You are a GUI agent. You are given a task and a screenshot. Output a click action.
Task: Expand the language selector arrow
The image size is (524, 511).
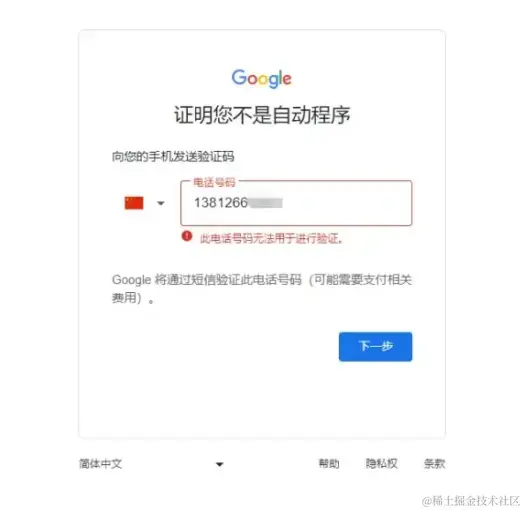(220, 464)
